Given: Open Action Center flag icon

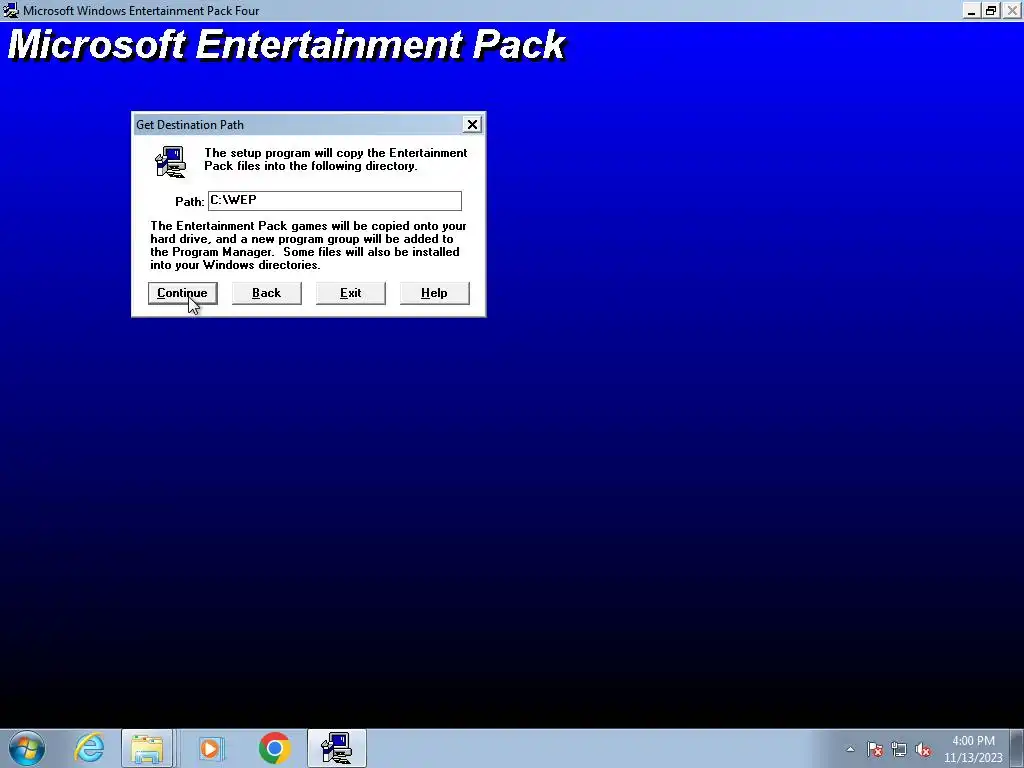Looking at the screenshot, I should point(875,749).
